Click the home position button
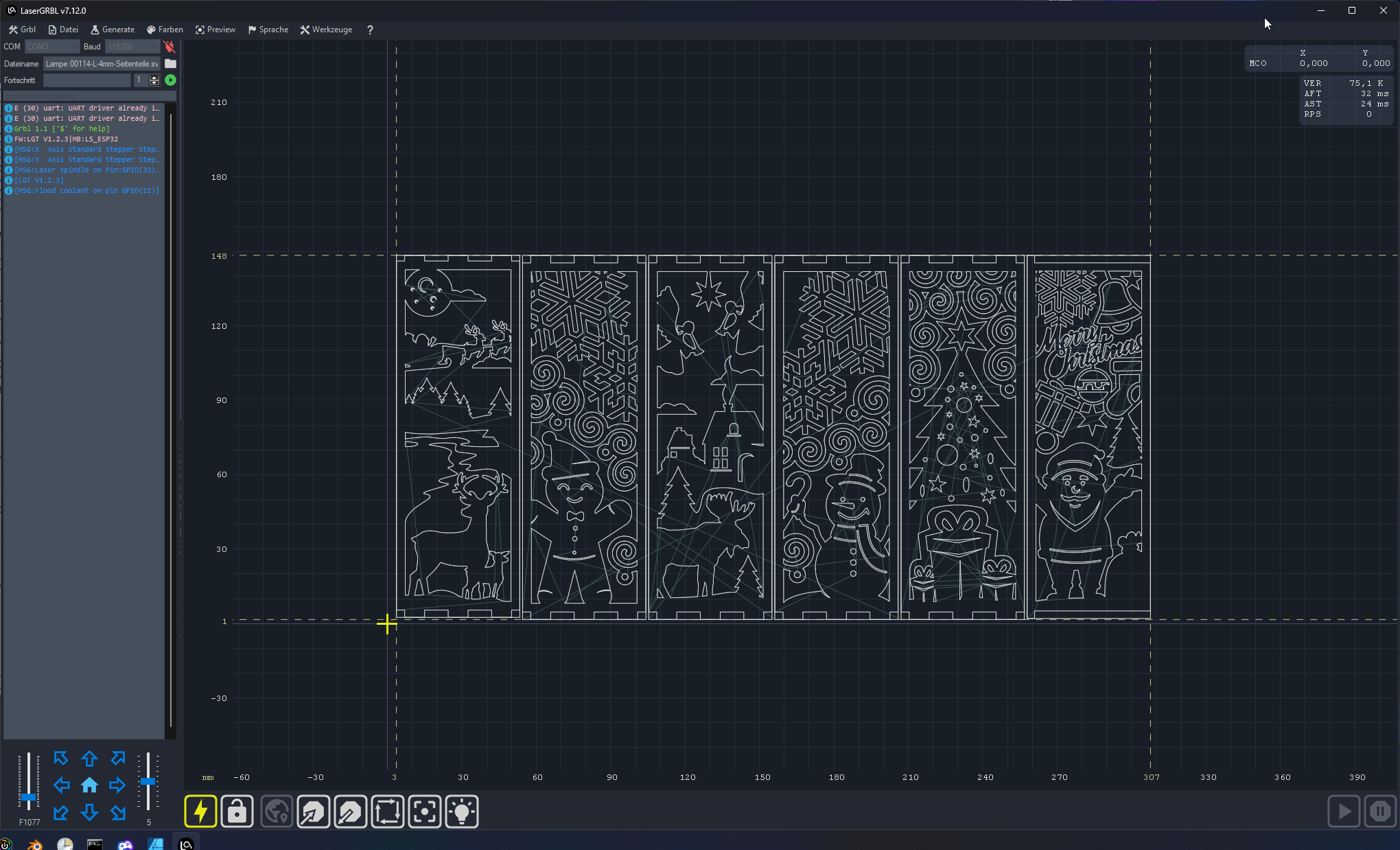The width and height of the screenshot is (1400, 850). tap(89, 785)
